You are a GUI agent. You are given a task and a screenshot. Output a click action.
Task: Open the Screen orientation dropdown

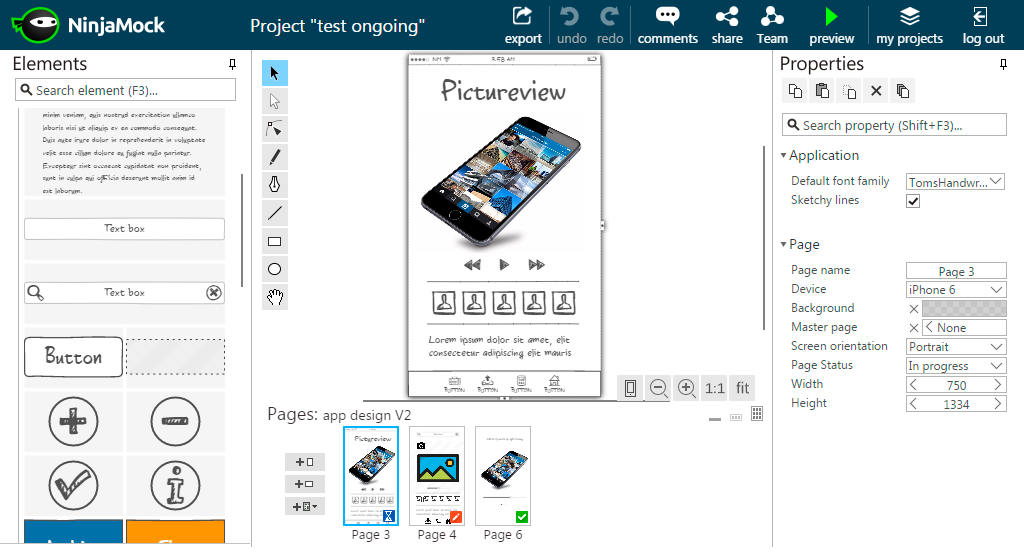coord(955,346)
